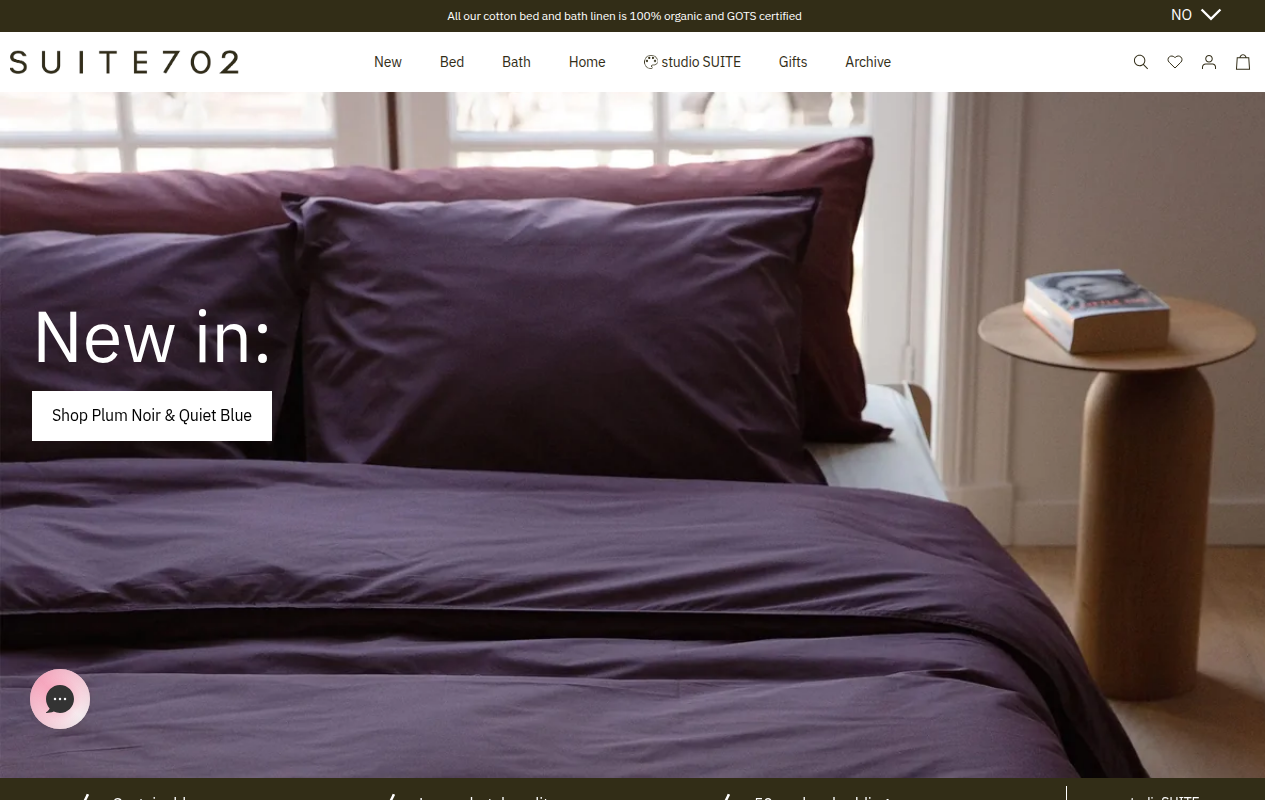Screen dimensions: 1280x800
Task: Open the Bath menu item
Action: tap(516, 62)
